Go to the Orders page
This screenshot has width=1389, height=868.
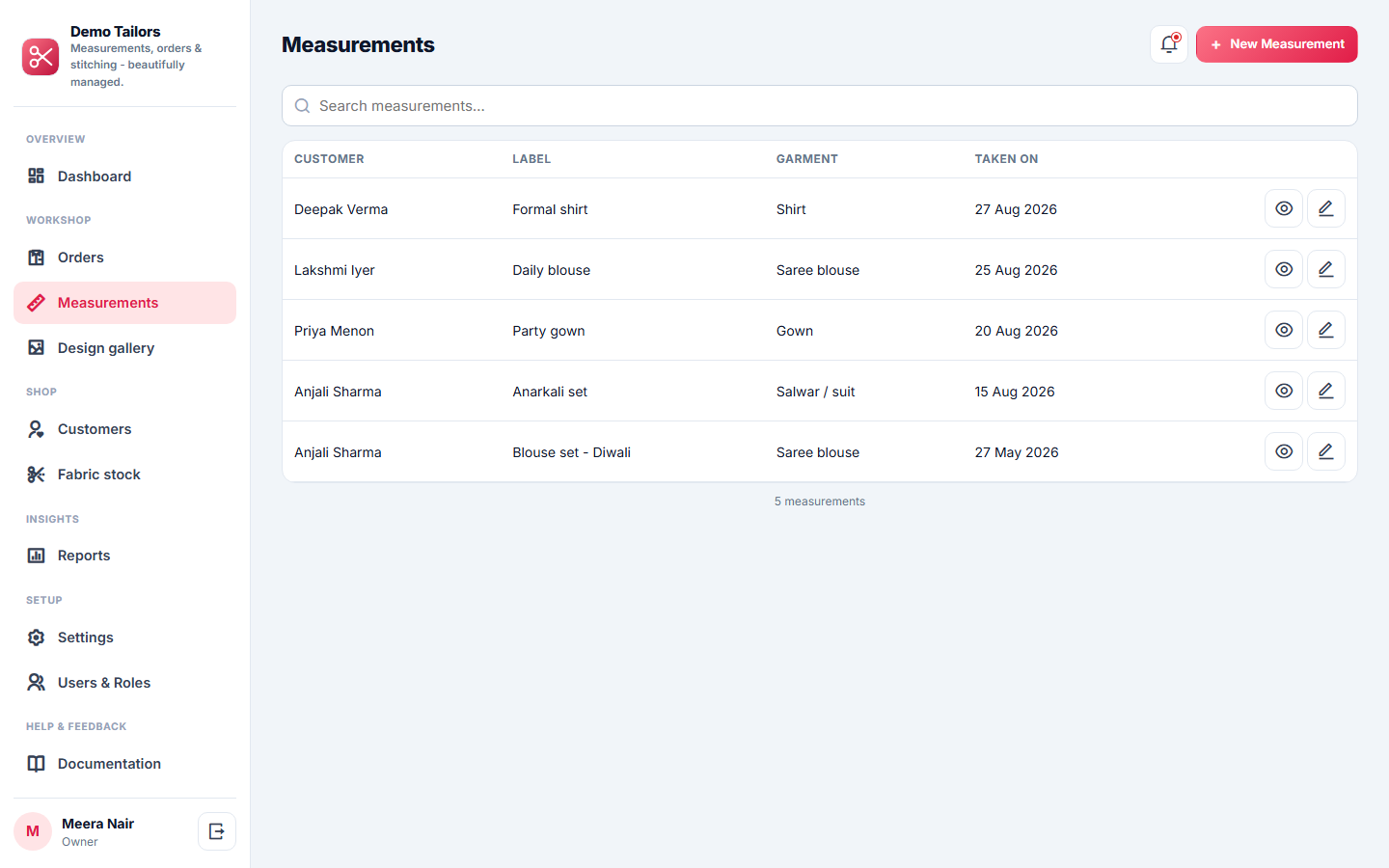pyautogui.click(x=124, y=258)
